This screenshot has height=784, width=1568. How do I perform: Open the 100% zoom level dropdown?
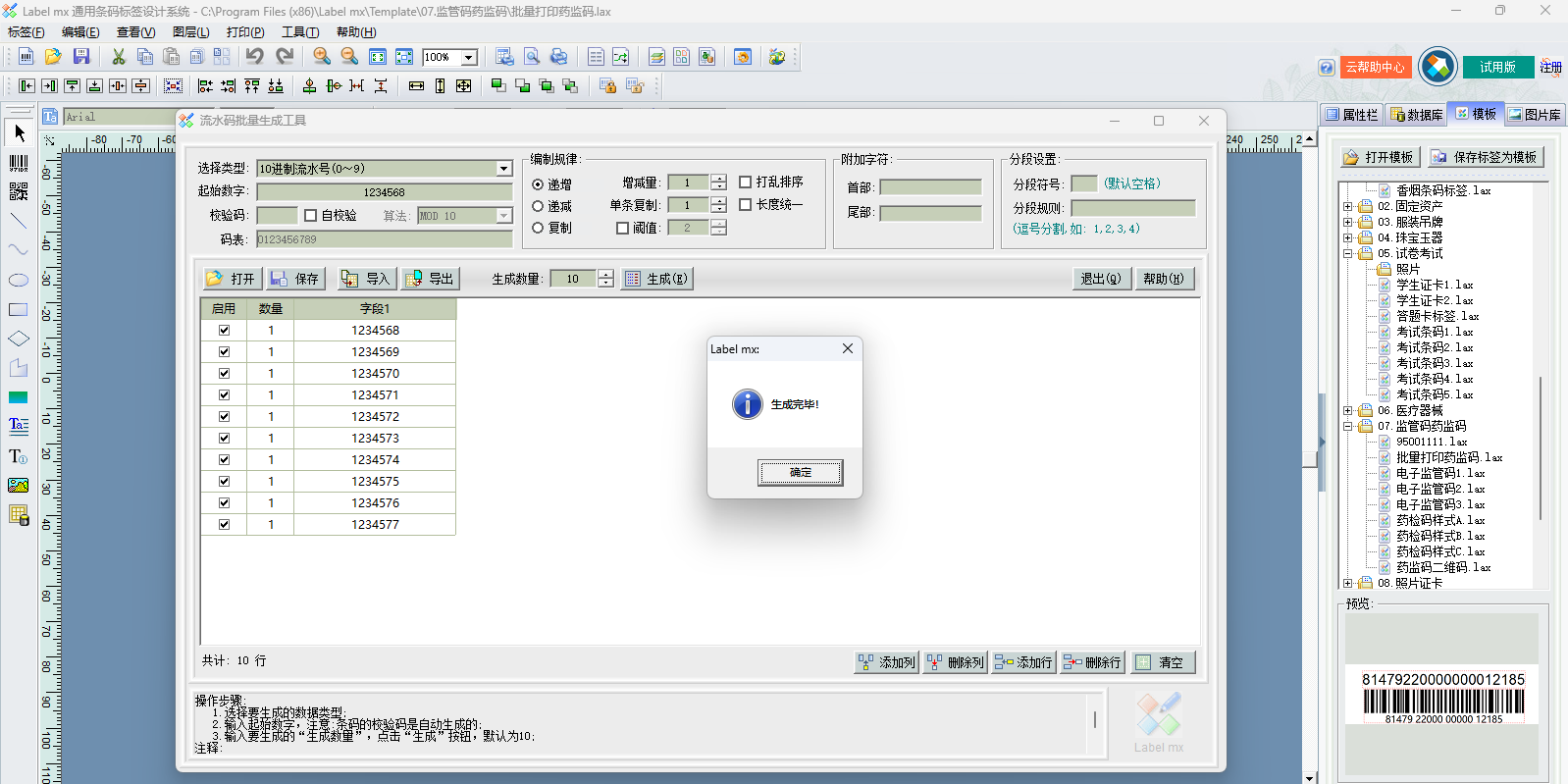tap(469, 58)
